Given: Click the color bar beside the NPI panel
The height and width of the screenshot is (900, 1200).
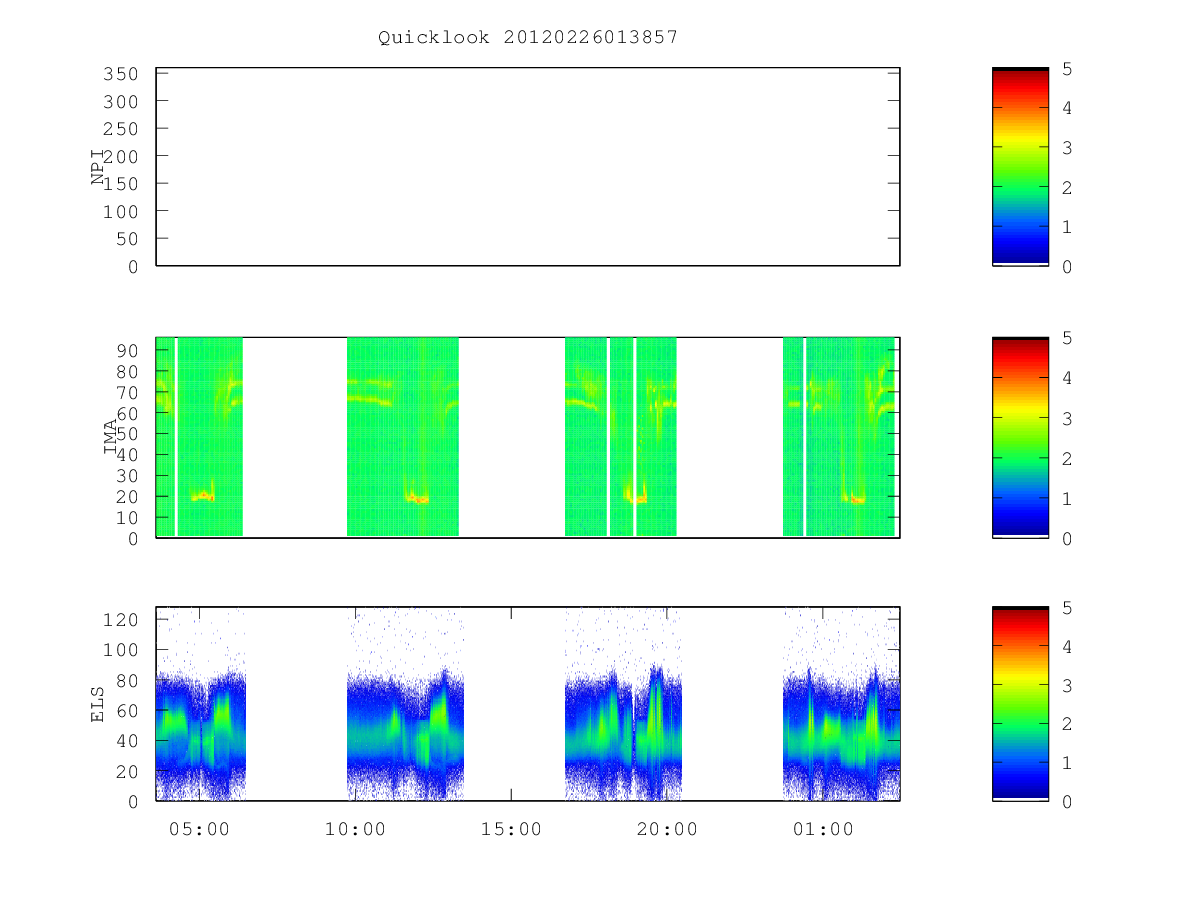Looking at the screenshot, I should pyautogui.click(x=1020, y=166).
